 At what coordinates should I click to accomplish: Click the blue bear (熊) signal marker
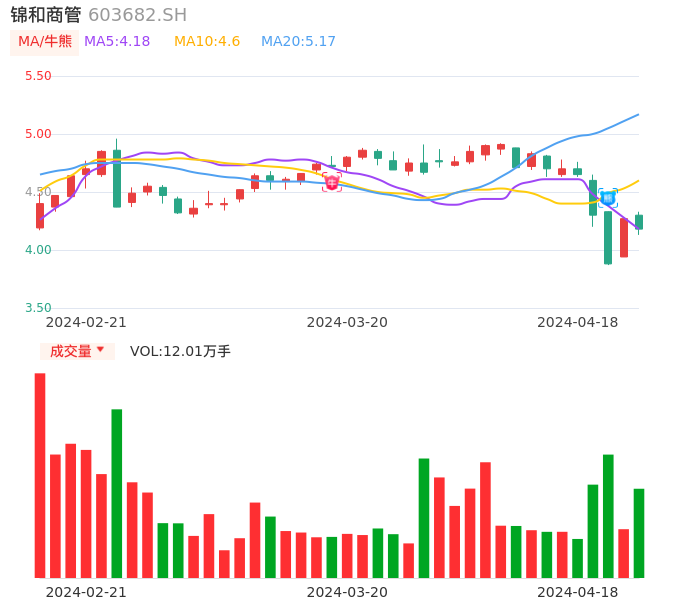coord(608,198)
